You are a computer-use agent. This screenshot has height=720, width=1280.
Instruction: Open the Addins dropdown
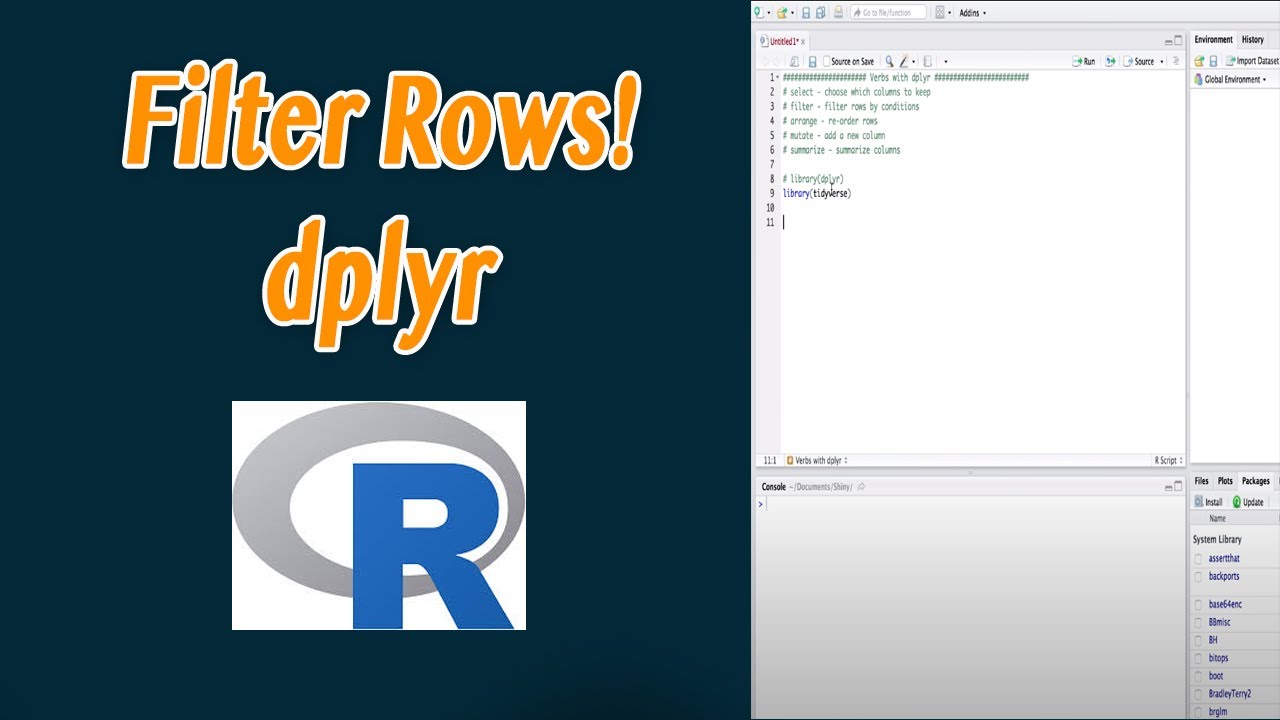coord(972,13)
